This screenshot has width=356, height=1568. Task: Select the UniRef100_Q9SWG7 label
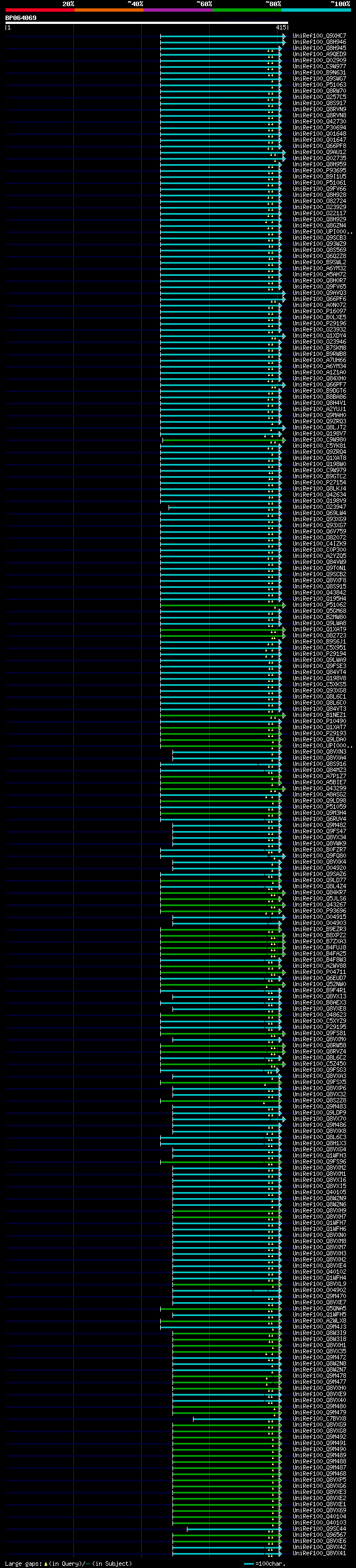319,78
